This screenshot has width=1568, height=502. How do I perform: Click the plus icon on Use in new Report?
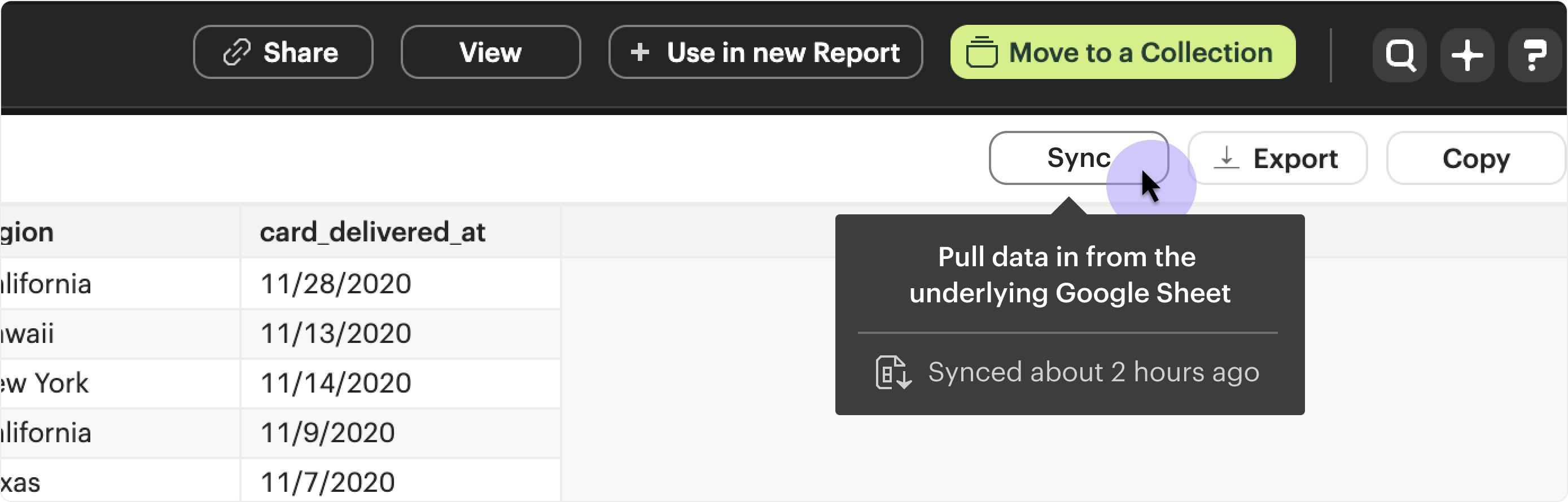coord(640,52)
